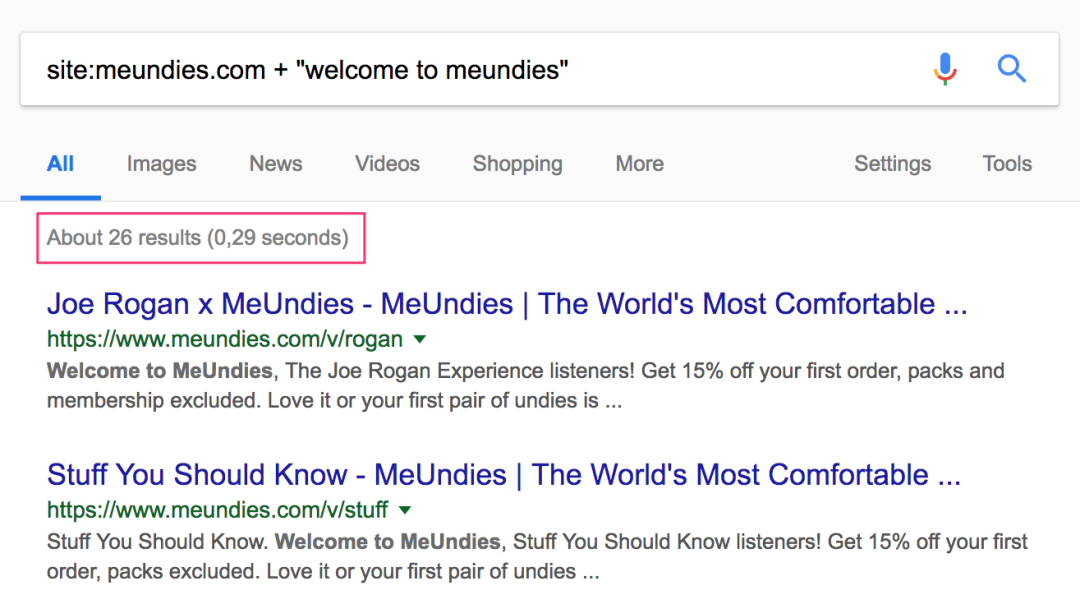The width and height of the screenshot is (1080, 604).
Task: Expand the dropdown arrow beside the stuff URL
Action: (405, 510)
